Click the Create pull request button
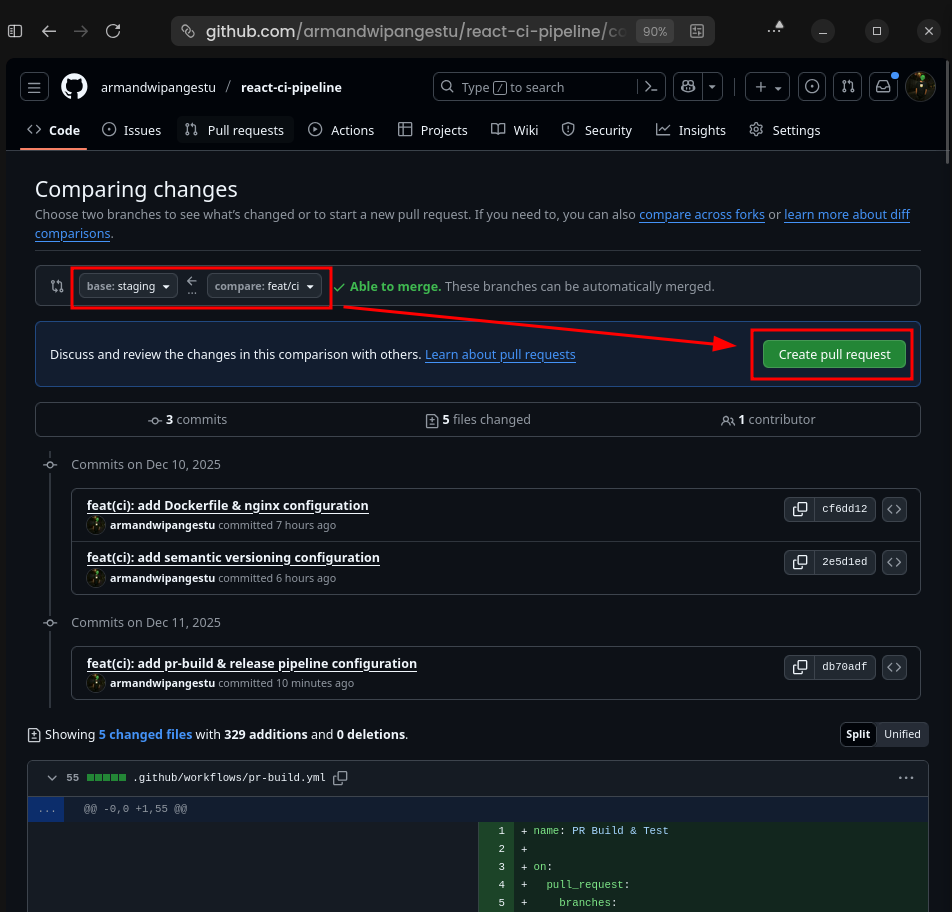952x912 pixels. pyautogui.click(x=834, y=354)
